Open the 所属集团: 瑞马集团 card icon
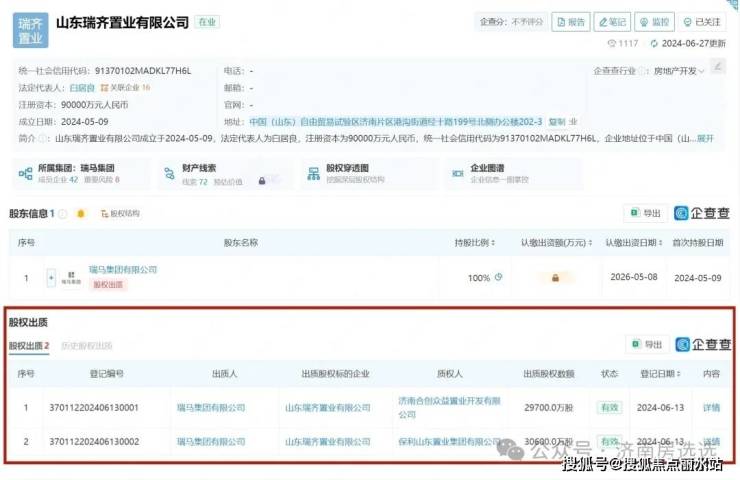740x480 pixels. click(x=25, y=174)
